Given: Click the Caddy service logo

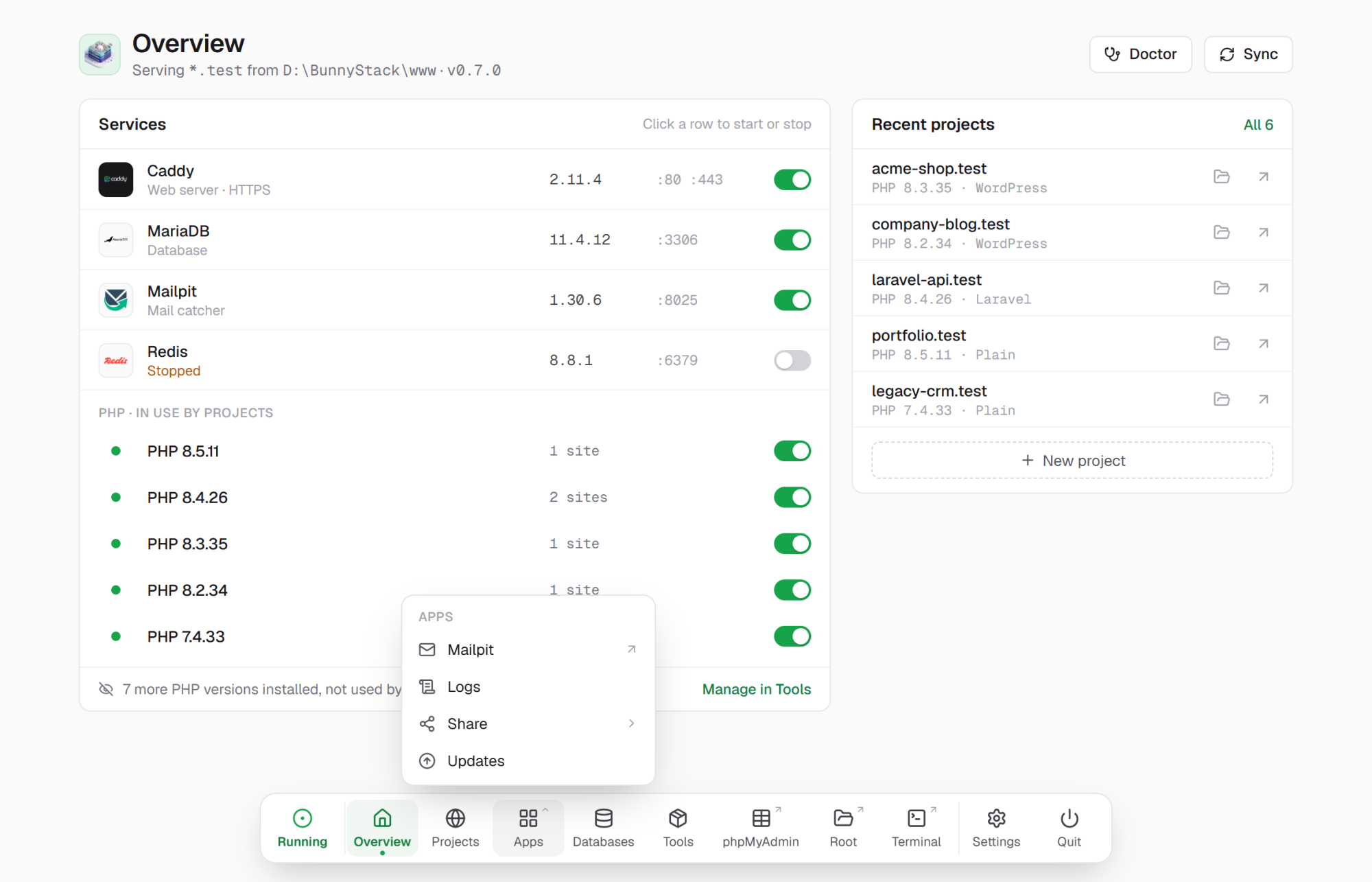Looking at the screenshot, I should pyautogui.click(x=116, y=180).
